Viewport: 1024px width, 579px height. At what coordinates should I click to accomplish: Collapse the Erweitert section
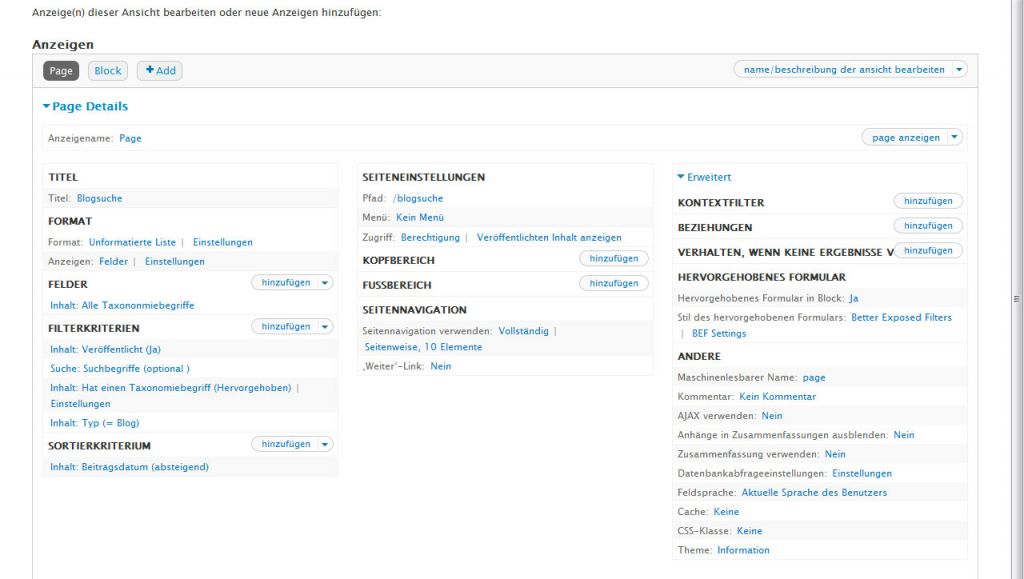coord(705,177)
